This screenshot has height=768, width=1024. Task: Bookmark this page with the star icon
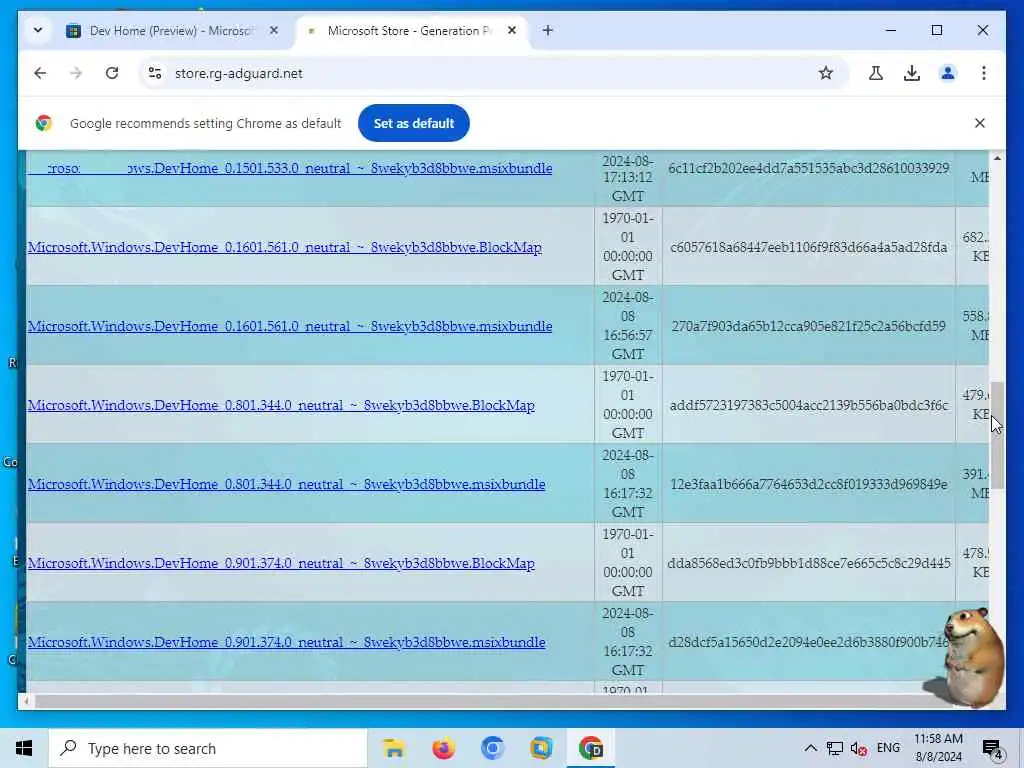[x=825, y=73]
